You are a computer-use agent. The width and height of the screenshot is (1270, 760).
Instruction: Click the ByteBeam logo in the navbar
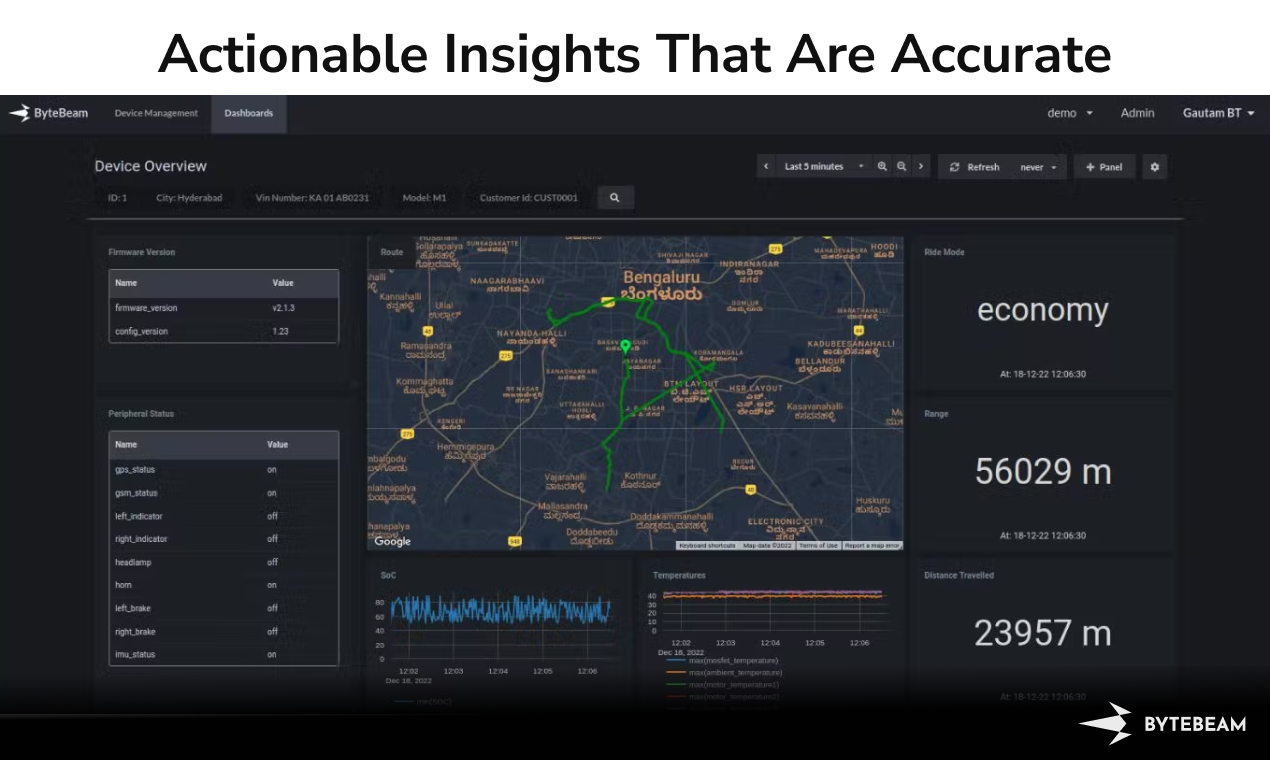(x=49, y=113)
